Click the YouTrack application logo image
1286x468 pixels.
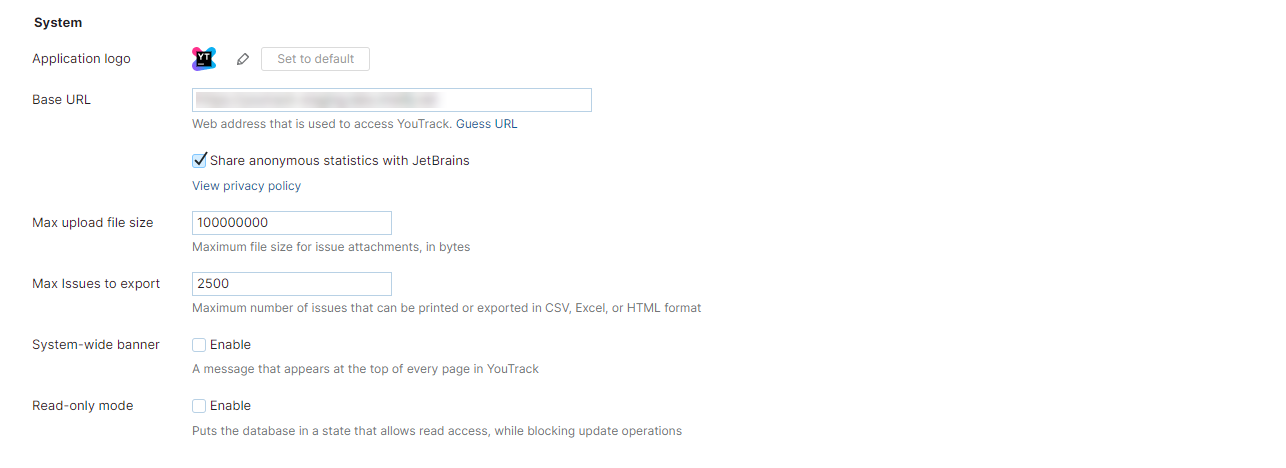click(204, 59)
